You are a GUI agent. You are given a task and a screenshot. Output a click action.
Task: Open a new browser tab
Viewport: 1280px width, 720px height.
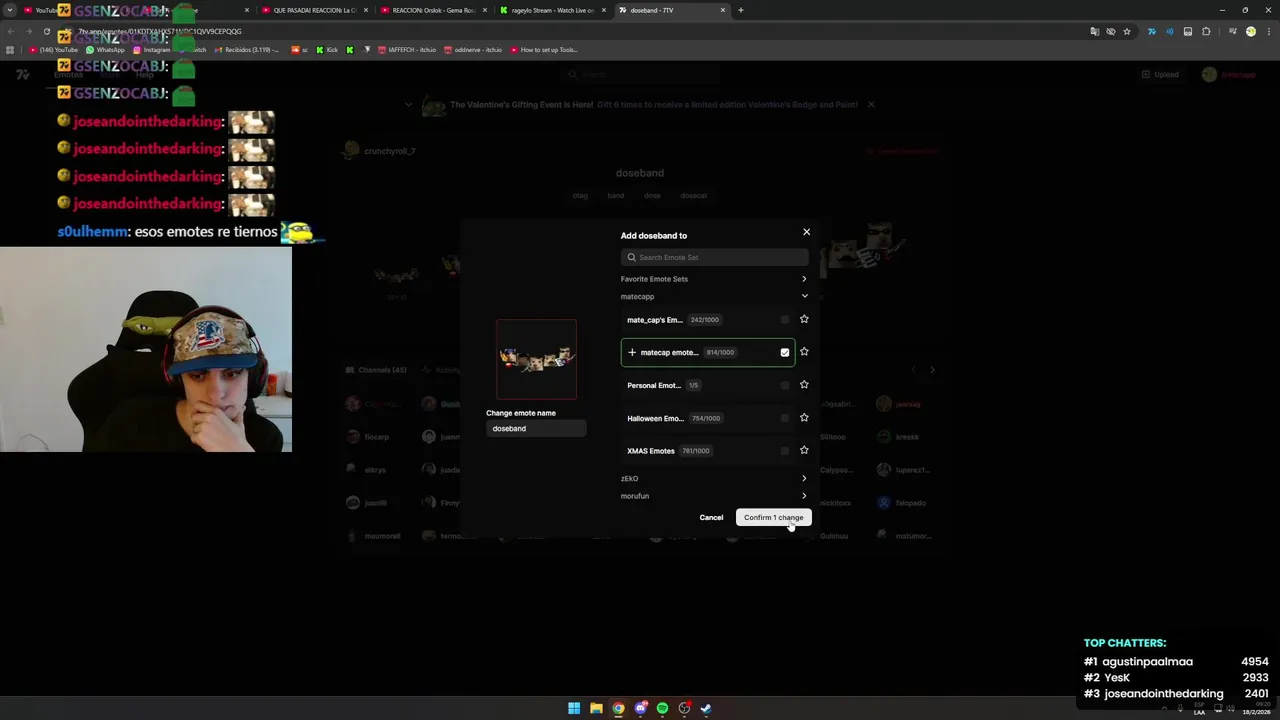[740, 10]
